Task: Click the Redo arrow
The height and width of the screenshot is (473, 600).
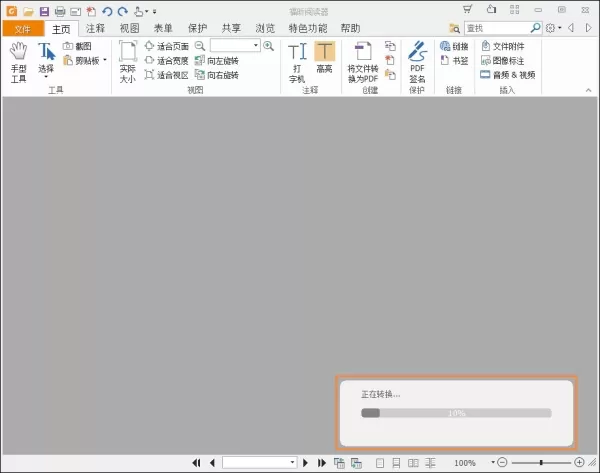Action: pyautogui.click(x=122, y=11)
